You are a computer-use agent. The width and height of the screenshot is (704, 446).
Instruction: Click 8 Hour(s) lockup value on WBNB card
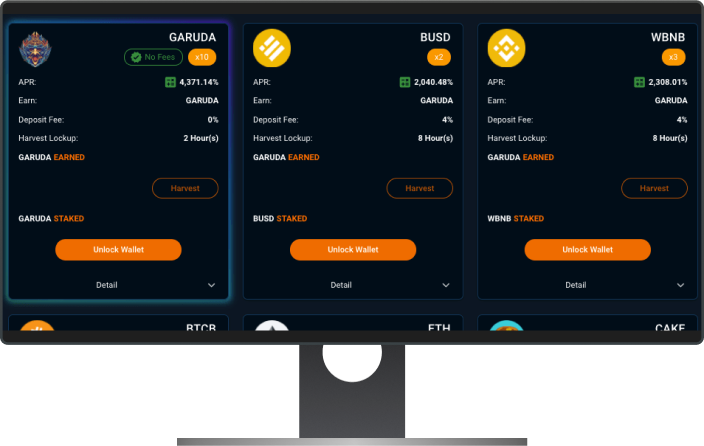coord(670,138)
